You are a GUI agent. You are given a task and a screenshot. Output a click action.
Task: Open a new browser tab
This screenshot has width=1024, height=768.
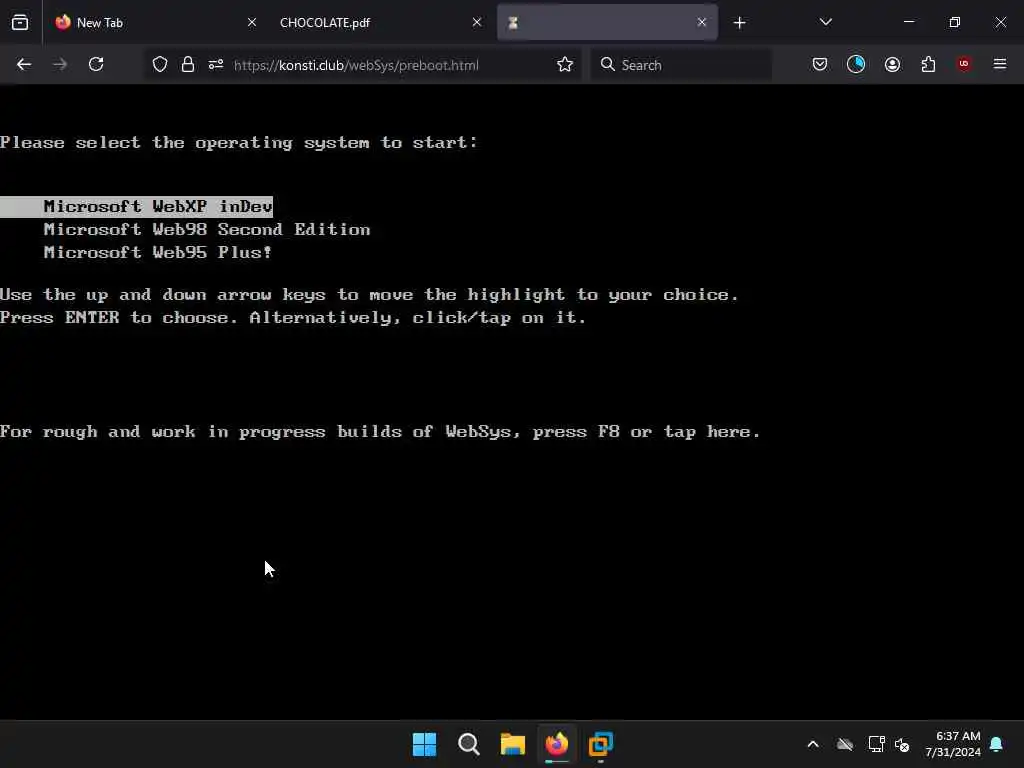click(739, 23)
